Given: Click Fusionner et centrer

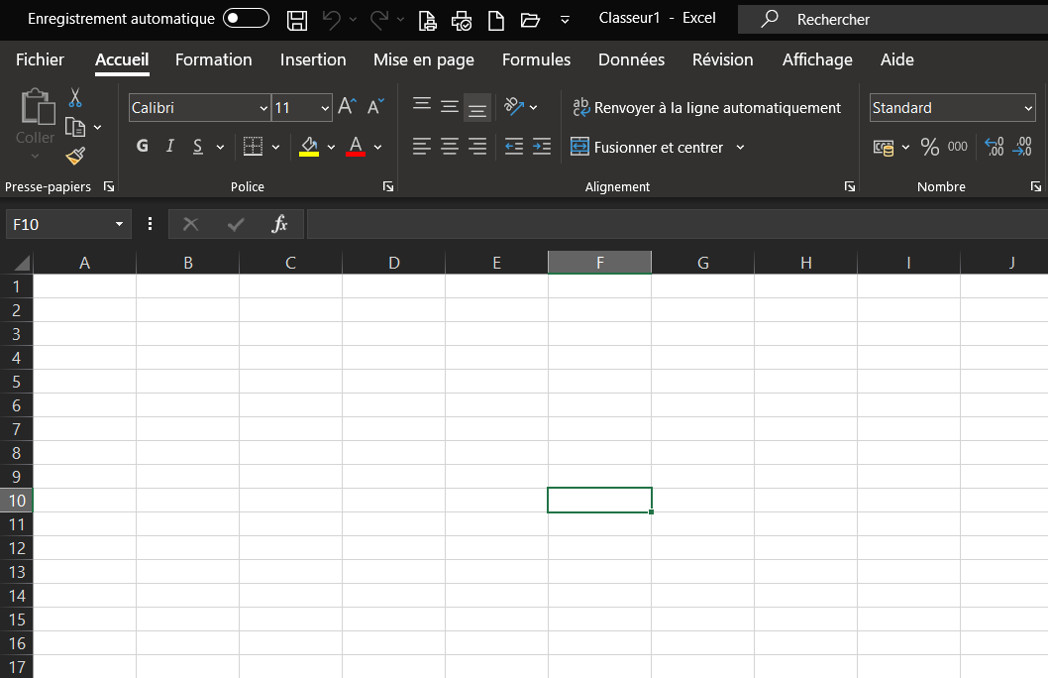Looking at the screenshot, I should (647, 147).
